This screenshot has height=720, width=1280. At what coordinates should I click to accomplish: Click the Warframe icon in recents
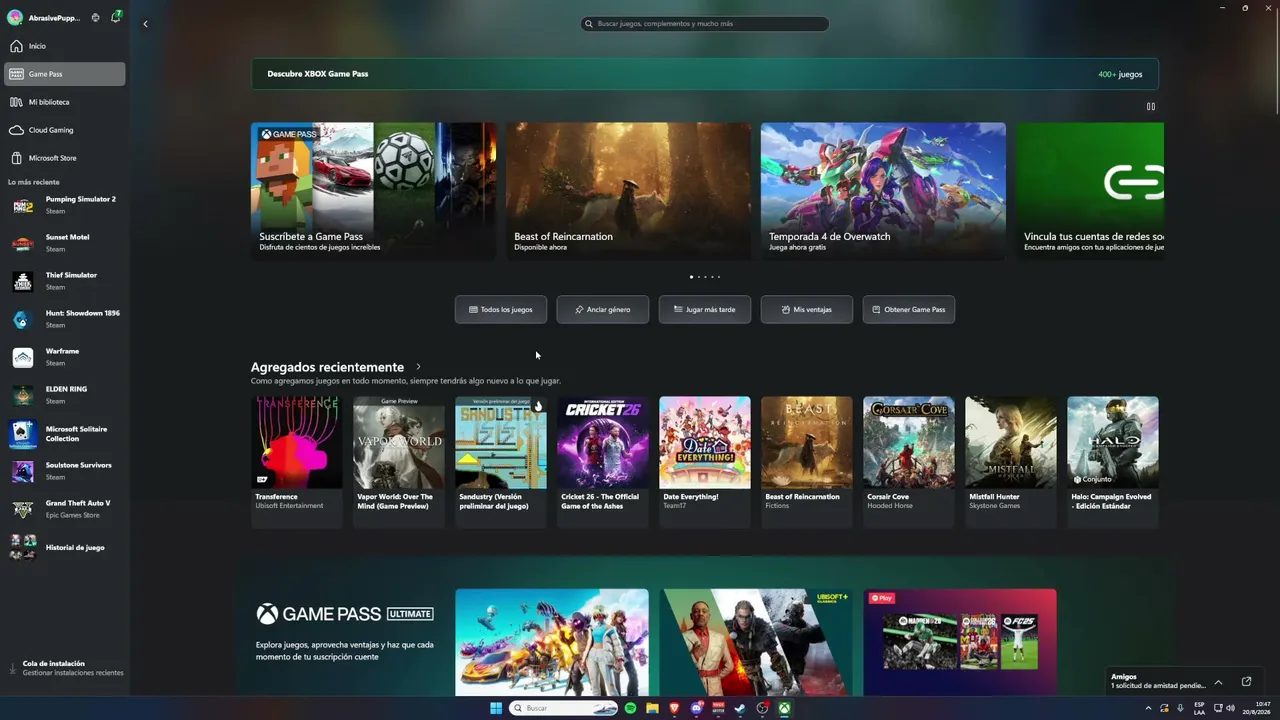point(23,357)
